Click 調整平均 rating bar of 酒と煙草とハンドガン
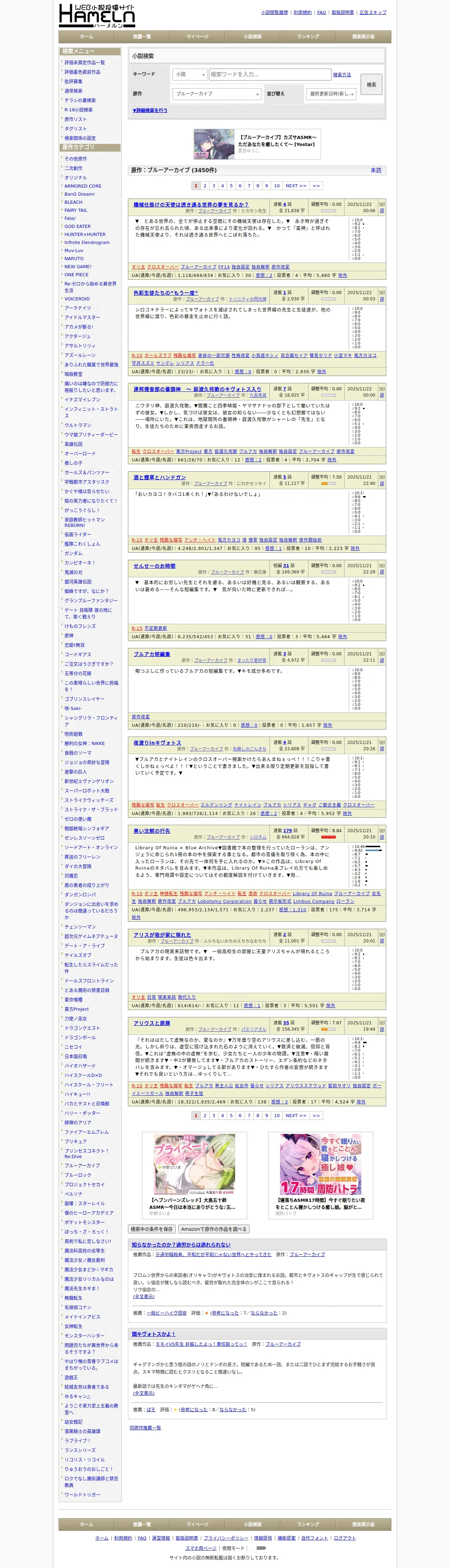This screenshot has width=450, height=1568. tap(329, 484)
